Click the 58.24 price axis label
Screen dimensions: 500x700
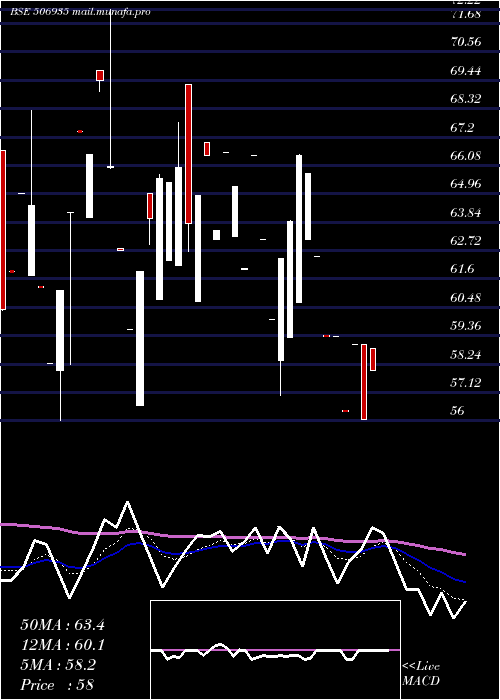[466, 355]
